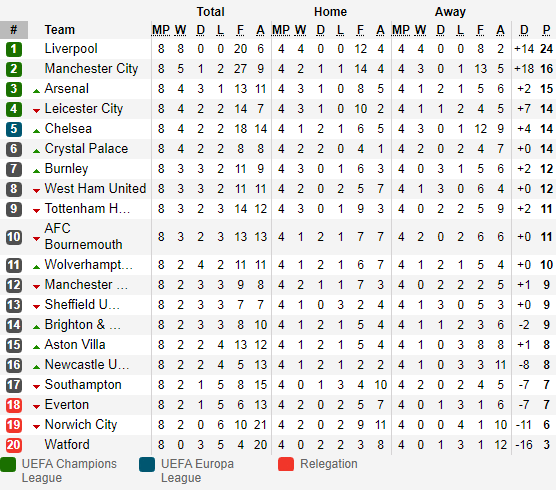Screen dimensions: 556x490
Task: Click red down arrow beside Norwich City
Action: pyautogui.click(x=36, y=427)
